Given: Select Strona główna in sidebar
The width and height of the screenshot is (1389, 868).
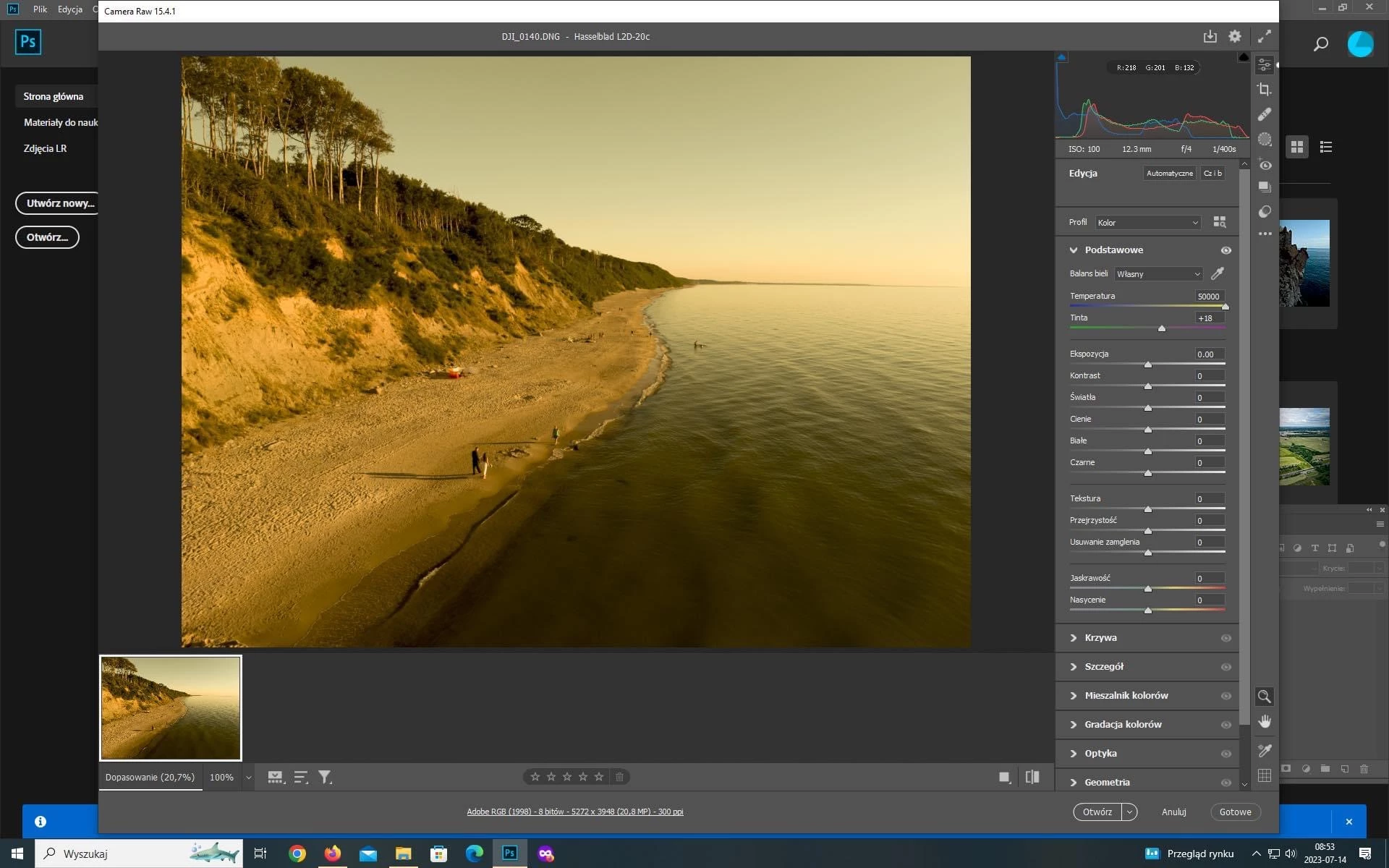Looking at the screenshot, I should pos(54,96).
